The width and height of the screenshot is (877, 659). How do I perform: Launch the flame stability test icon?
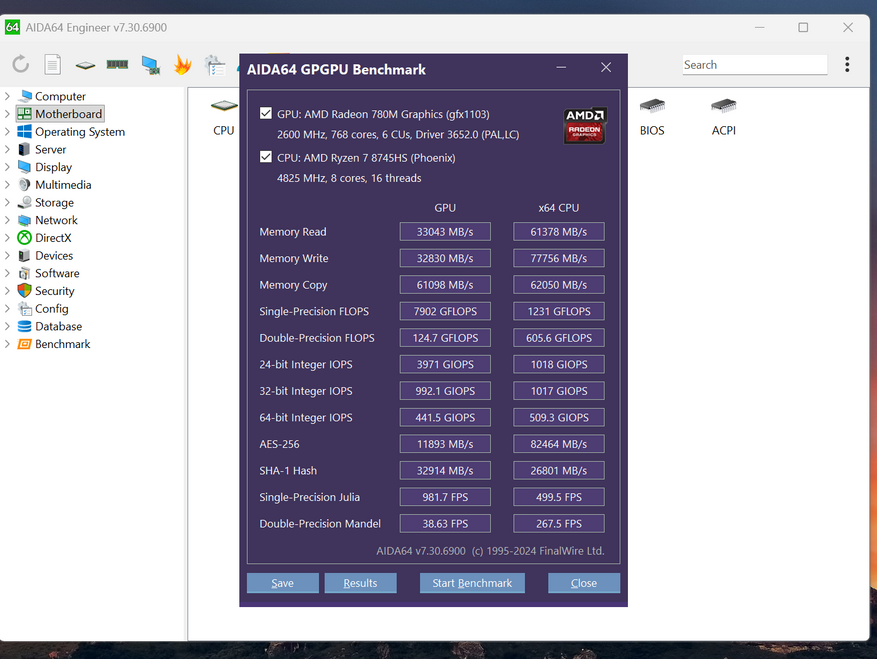coord(182,65)
